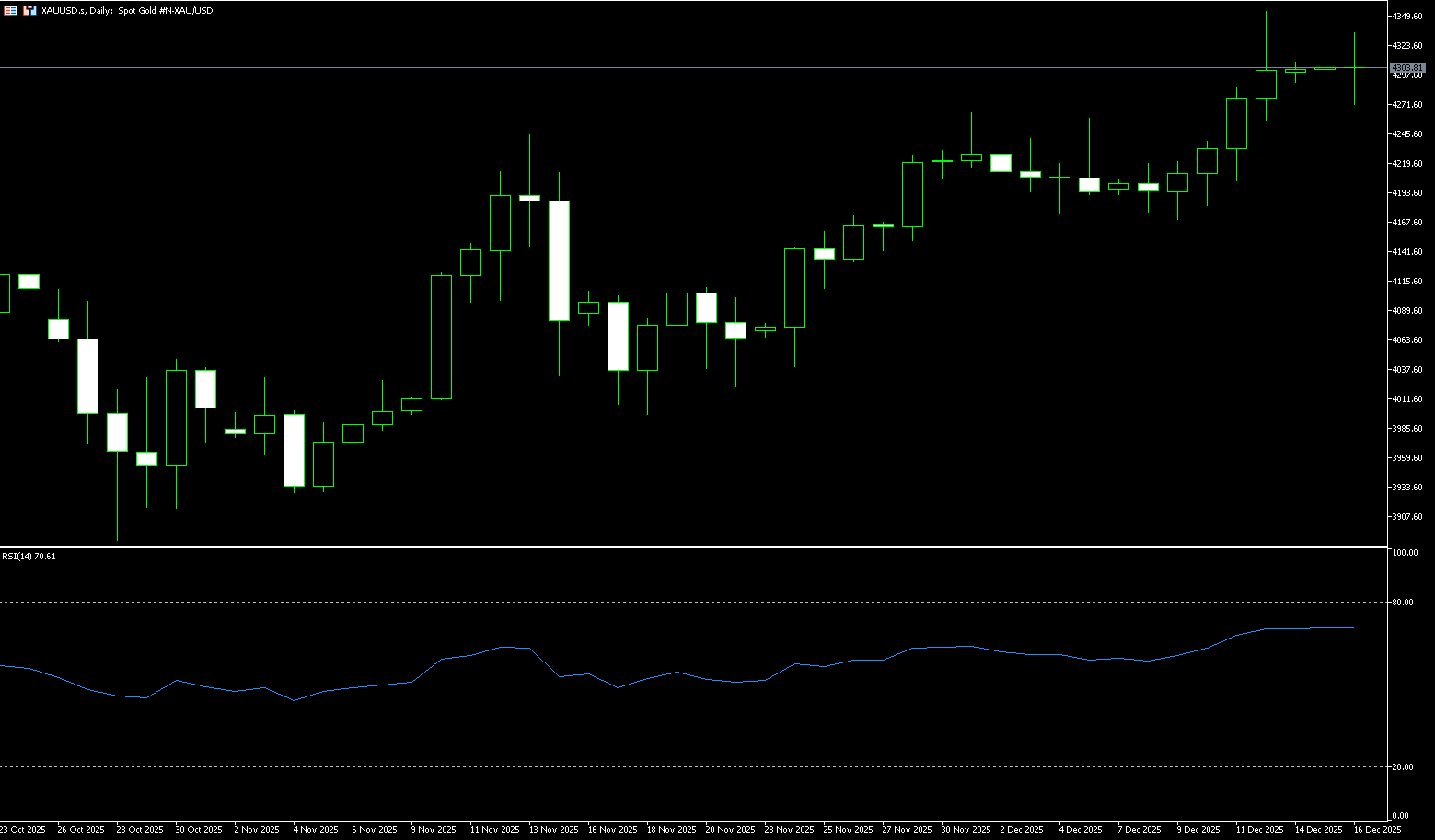The width and height of the screenshot is (1435, 840).
Task: Click the RSI 80.00 level label
Action: point(1403,603)
